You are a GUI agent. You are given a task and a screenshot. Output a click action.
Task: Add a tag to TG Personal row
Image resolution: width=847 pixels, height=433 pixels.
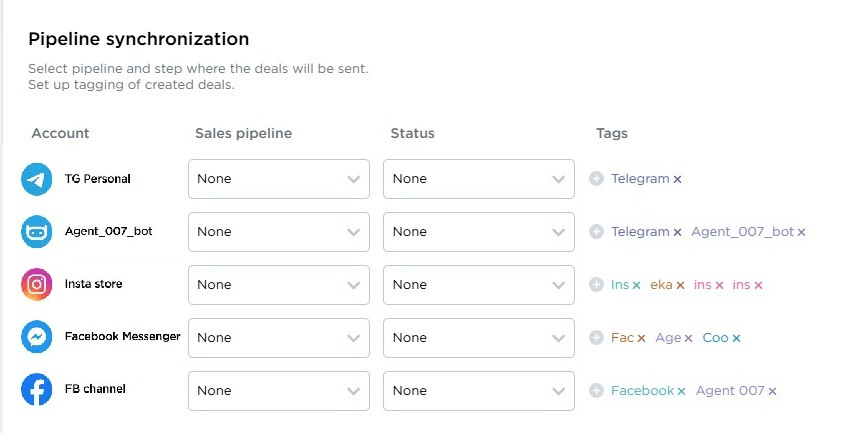point(597,179)
